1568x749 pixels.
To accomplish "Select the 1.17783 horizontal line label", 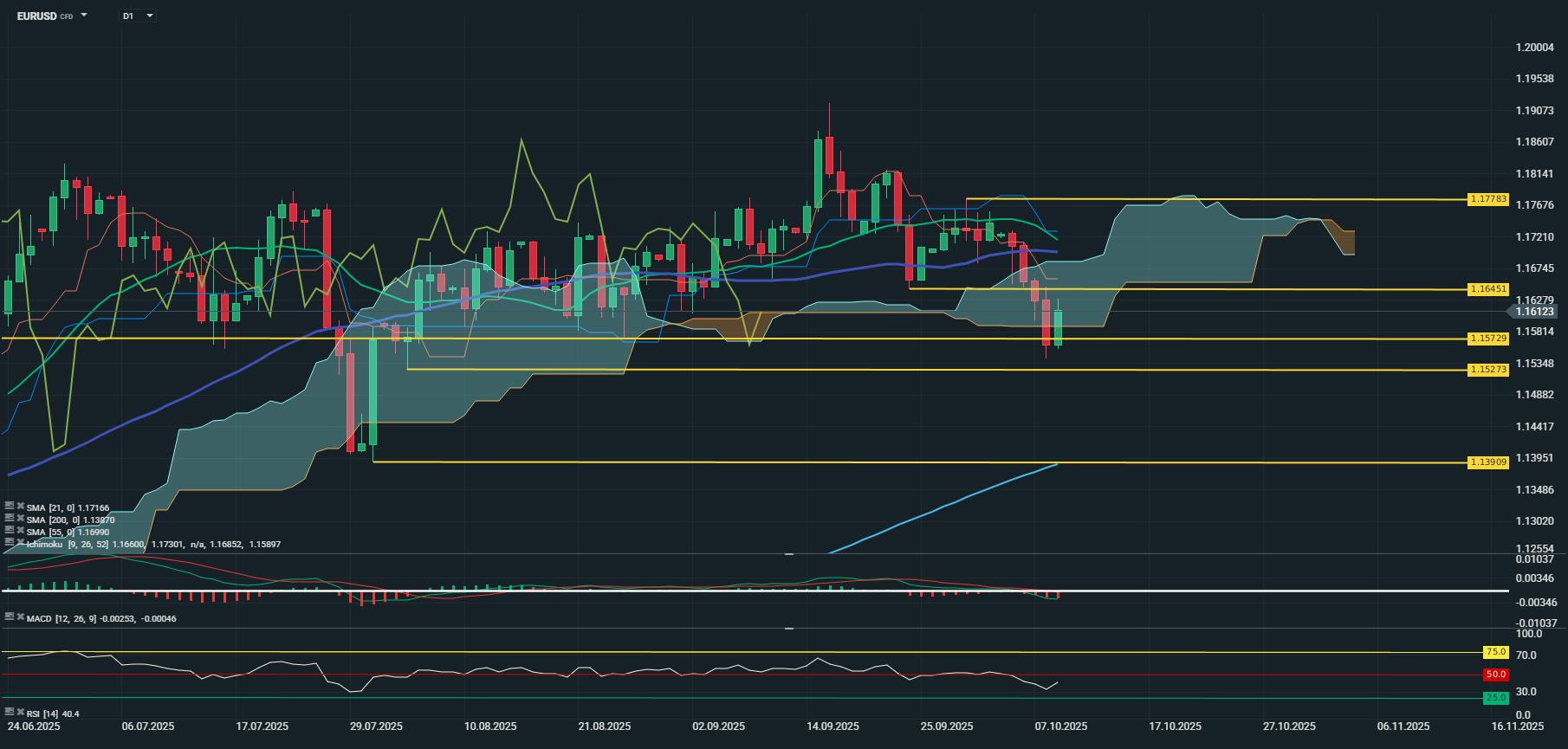I will coord(1488,199).
